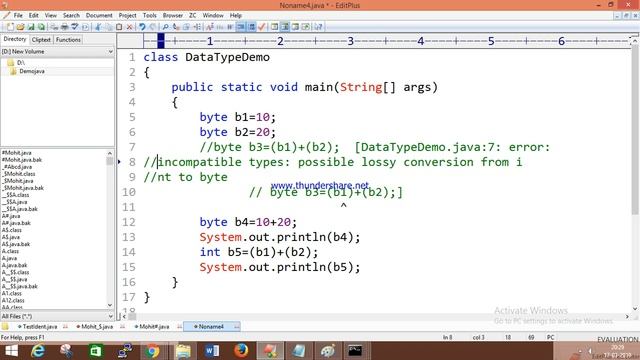The image size is (640, 360).
Task: Click the Open file folder icon
Action: [x=20, y=27]
